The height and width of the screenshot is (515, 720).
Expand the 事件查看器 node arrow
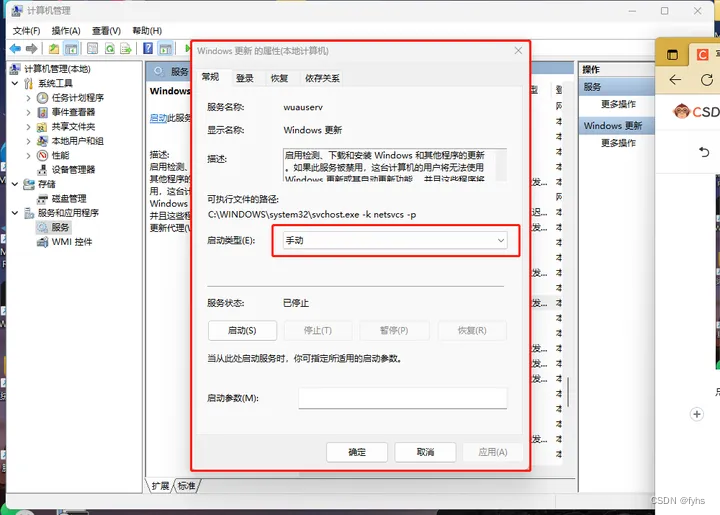28,112
